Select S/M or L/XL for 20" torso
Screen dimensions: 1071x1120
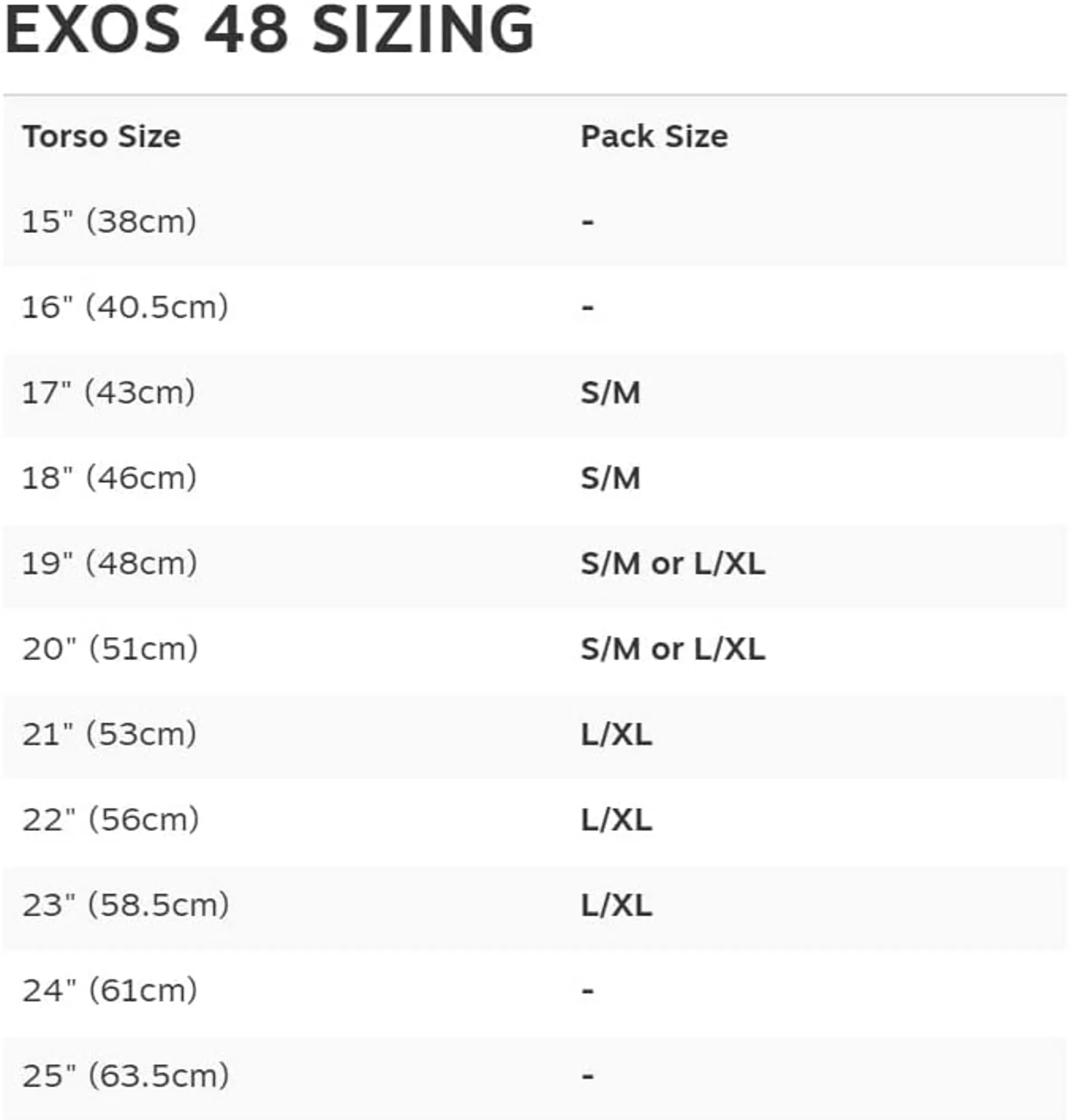point(673,650)
